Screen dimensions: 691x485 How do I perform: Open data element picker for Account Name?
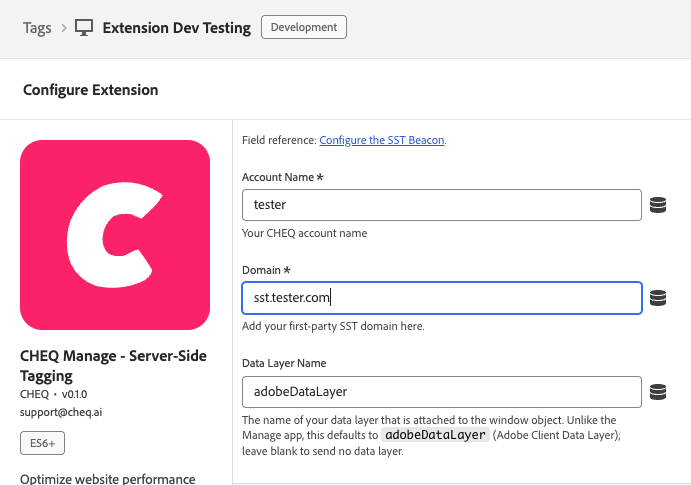(658, 205)
